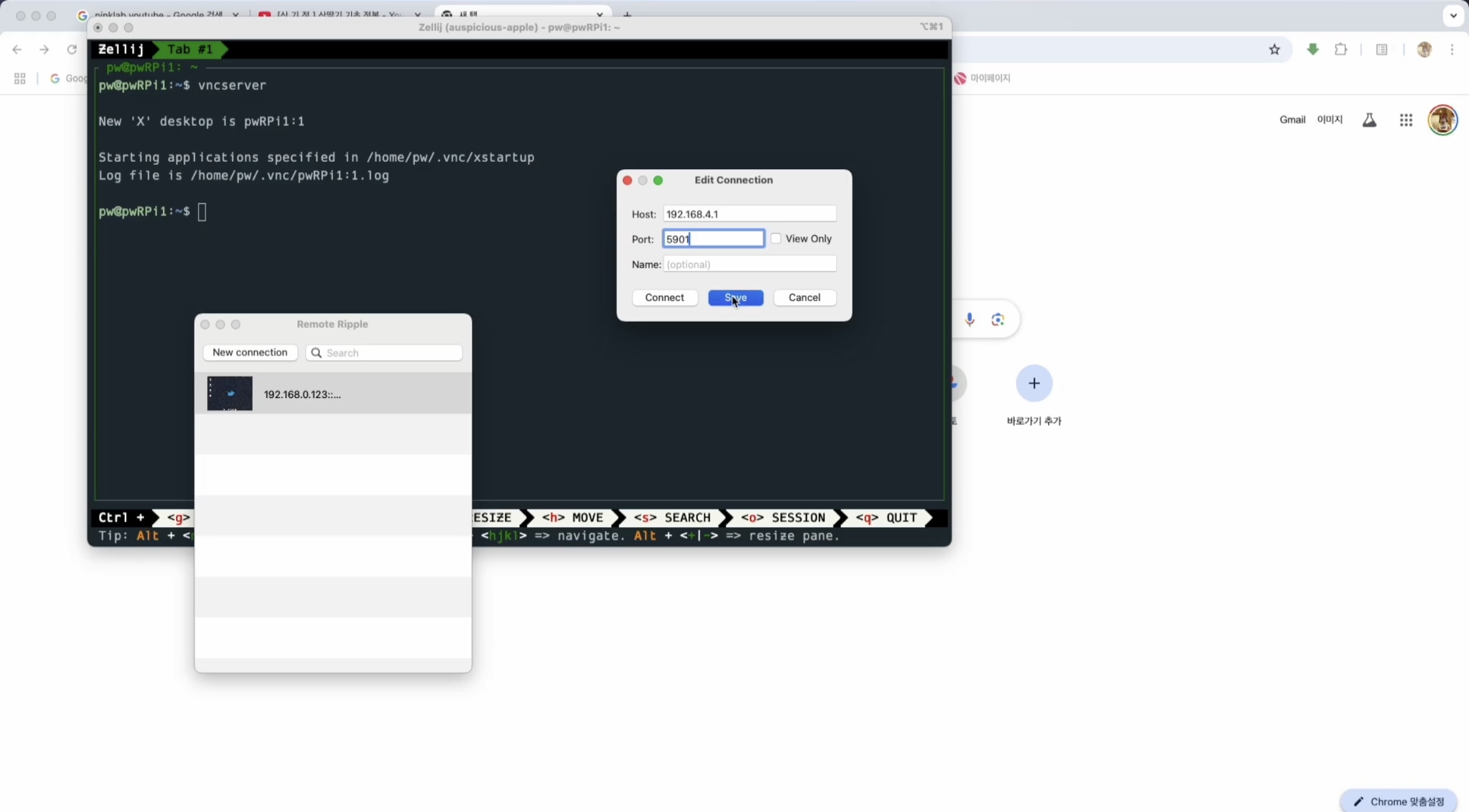Select the 192.168.0.123 connection thumbnail

(x=229, y=394)
